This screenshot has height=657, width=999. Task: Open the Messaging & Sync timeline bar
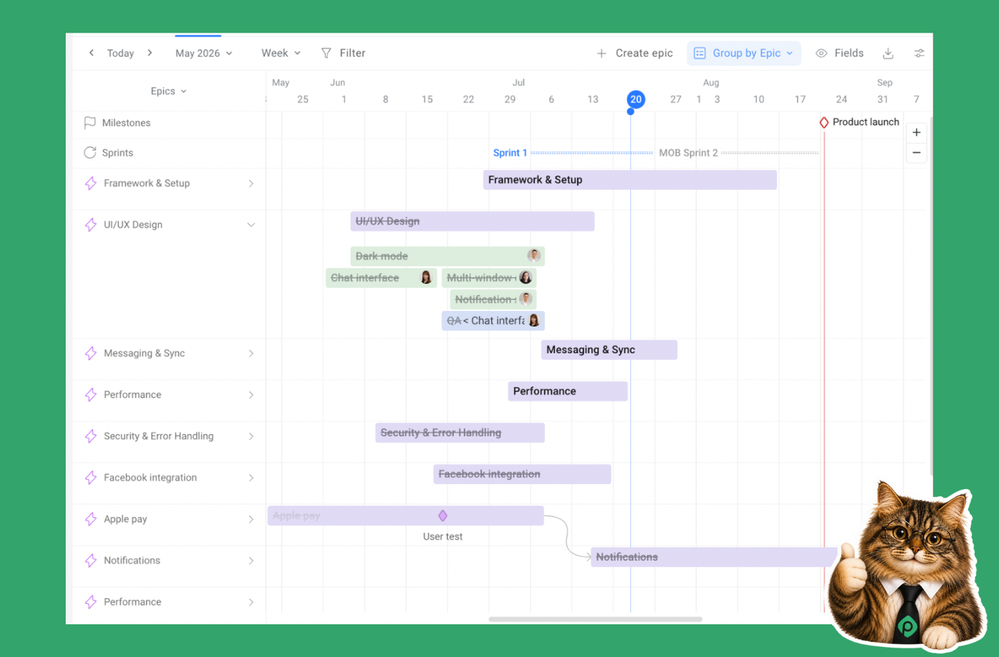click(x=609, y=350)
